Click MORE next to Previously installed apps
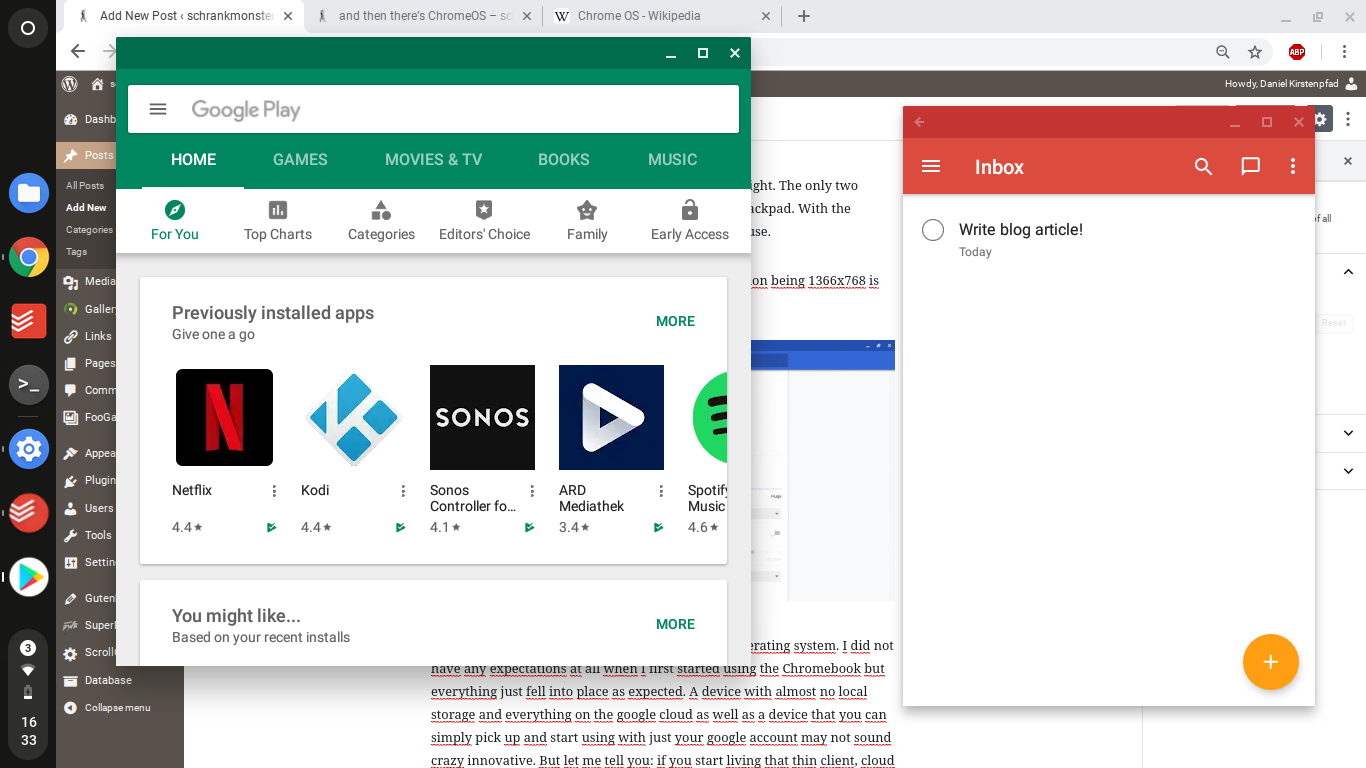This screenshot has width=1366, height=768. pos(675,321)
